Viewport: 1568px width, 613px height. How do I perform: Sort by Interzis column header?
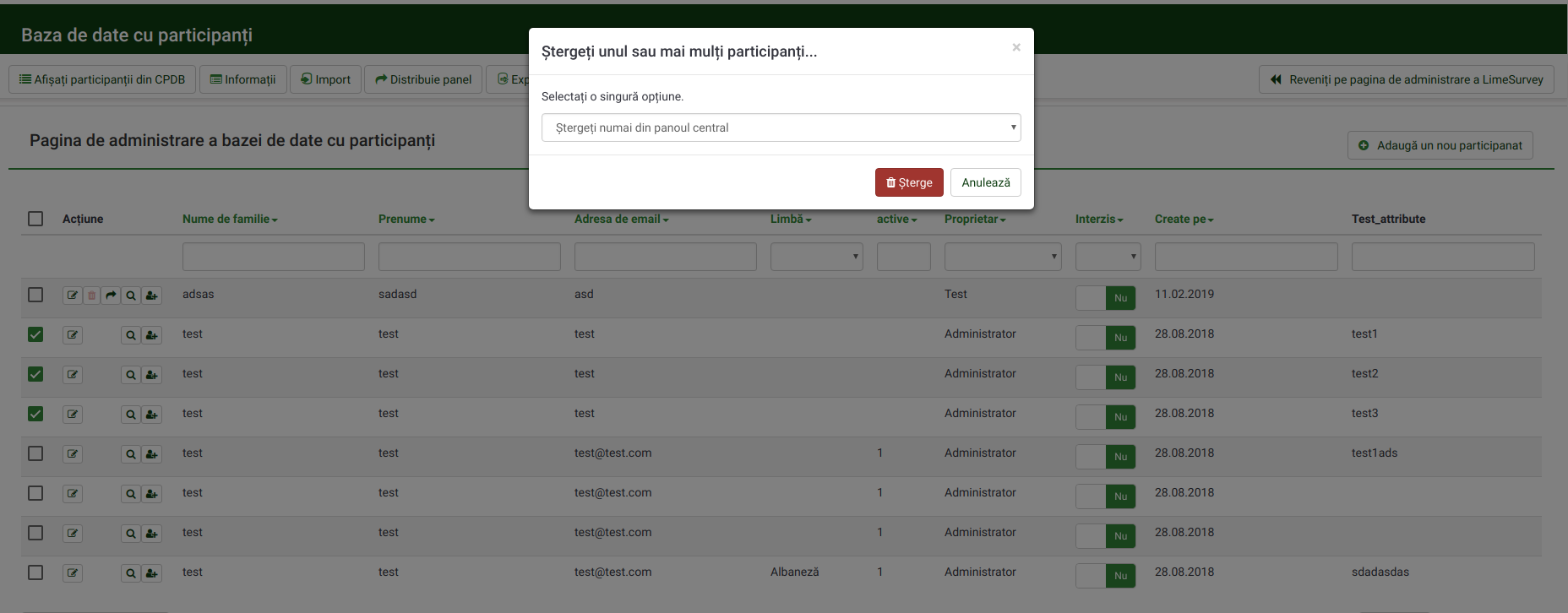point(1099,219)
